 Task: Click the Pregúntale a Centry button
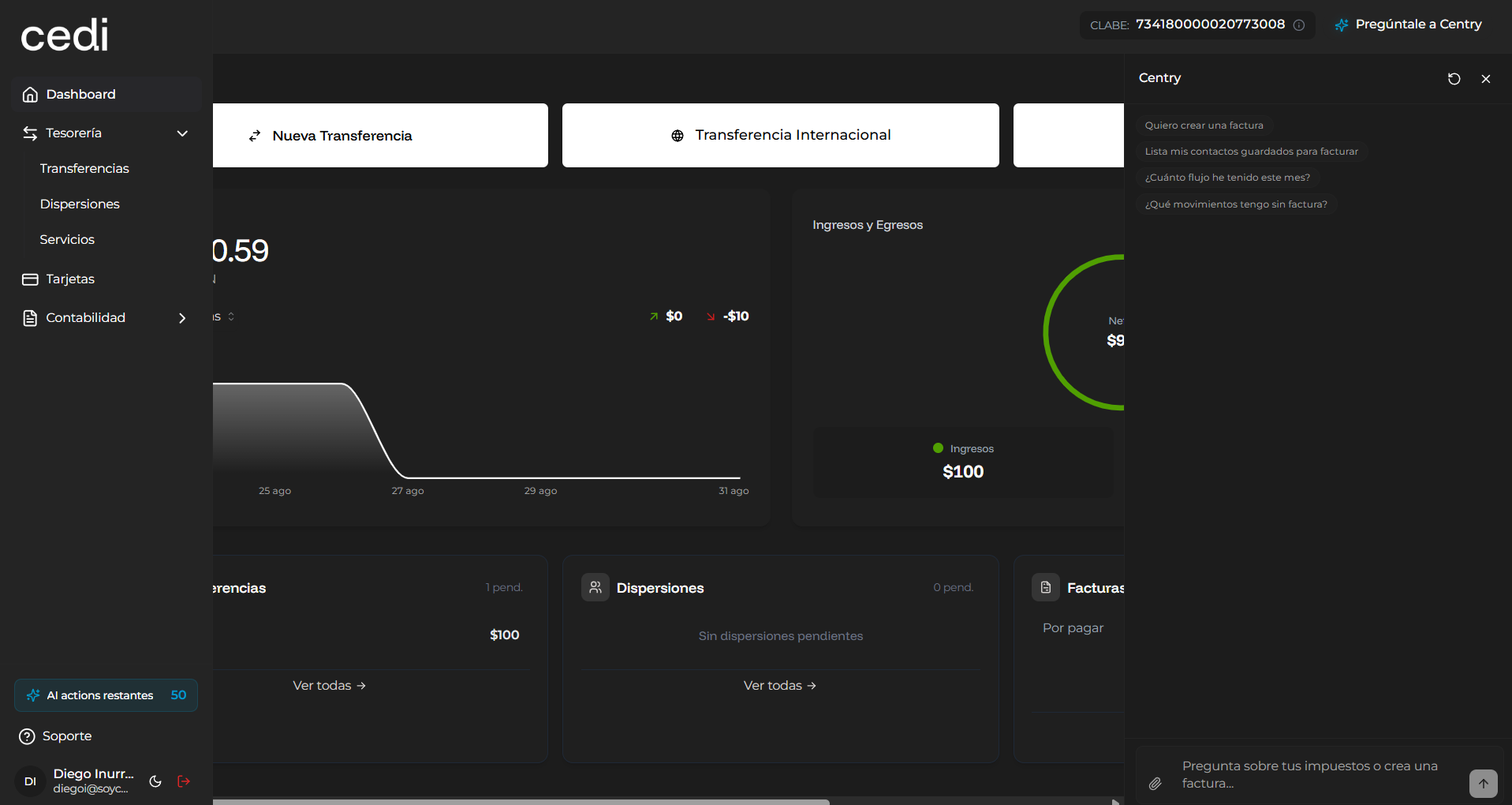[x=1409, y=24]
